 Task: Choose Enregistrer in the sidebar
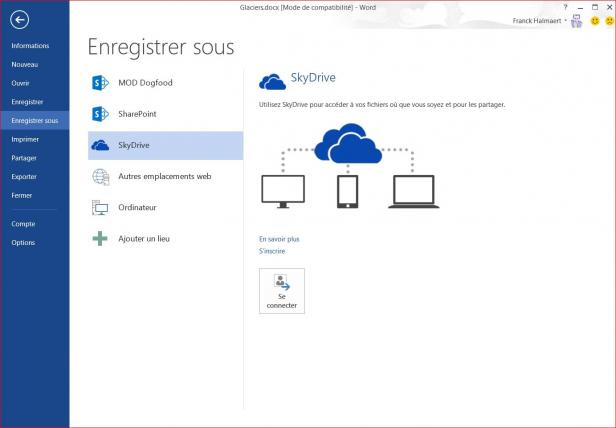tap(27, 102)
